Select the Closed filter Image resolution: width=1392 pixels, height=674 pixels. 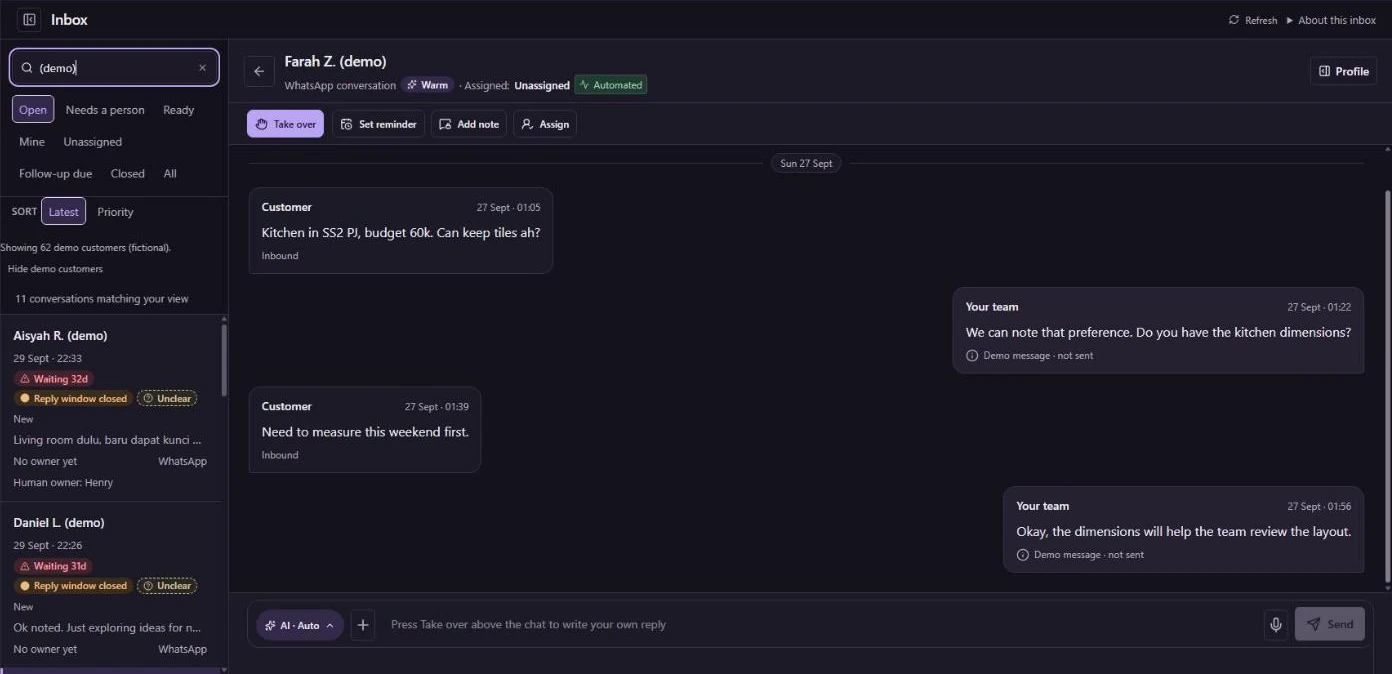[128, 174]
